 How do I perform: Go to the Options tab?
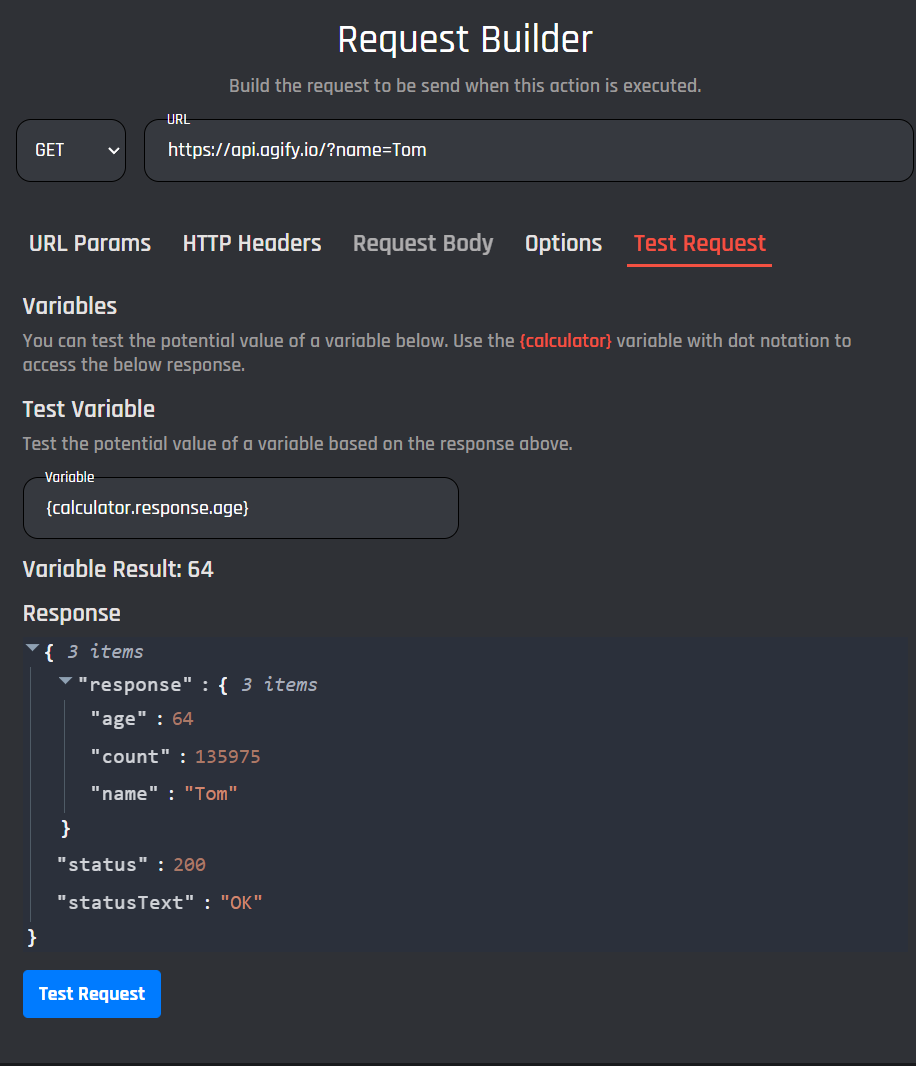pyautogui.click(x=563, y=243)
